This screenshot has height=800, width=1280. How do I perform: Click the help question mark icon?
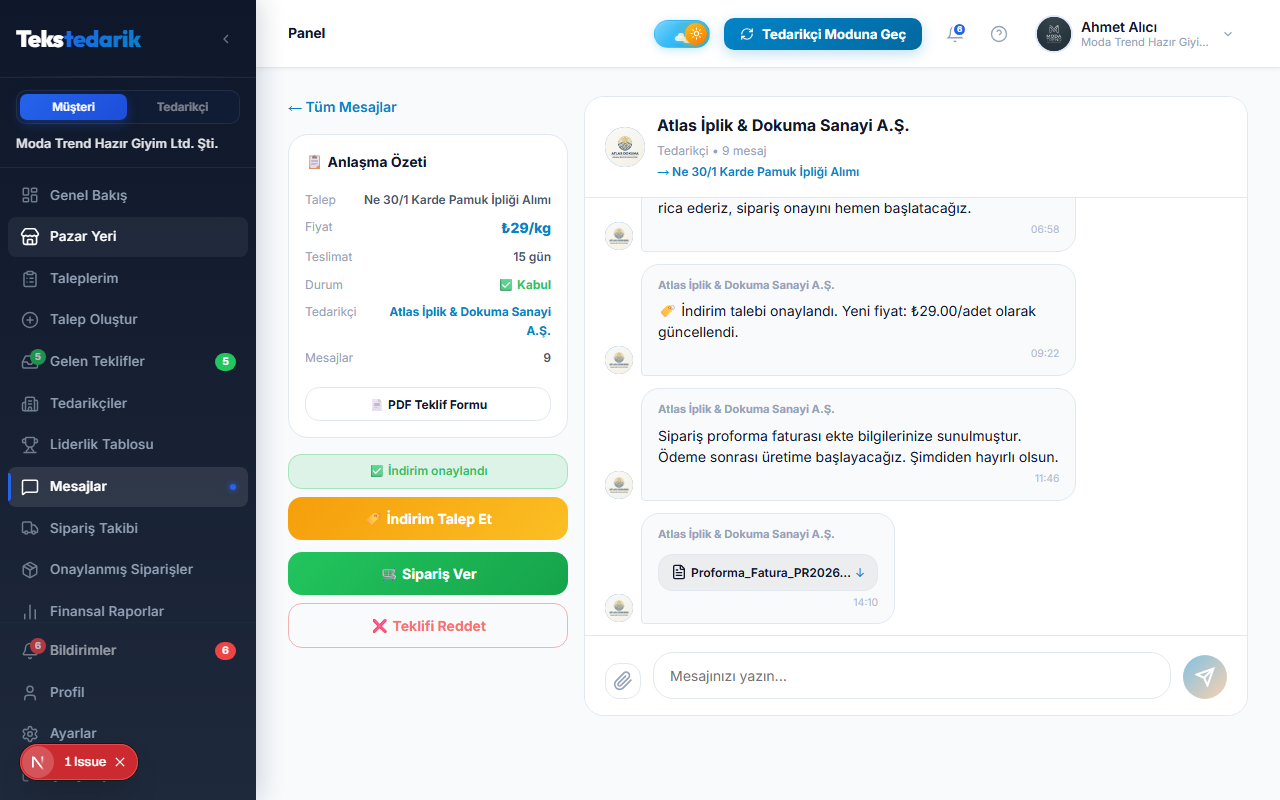point(999,34)
